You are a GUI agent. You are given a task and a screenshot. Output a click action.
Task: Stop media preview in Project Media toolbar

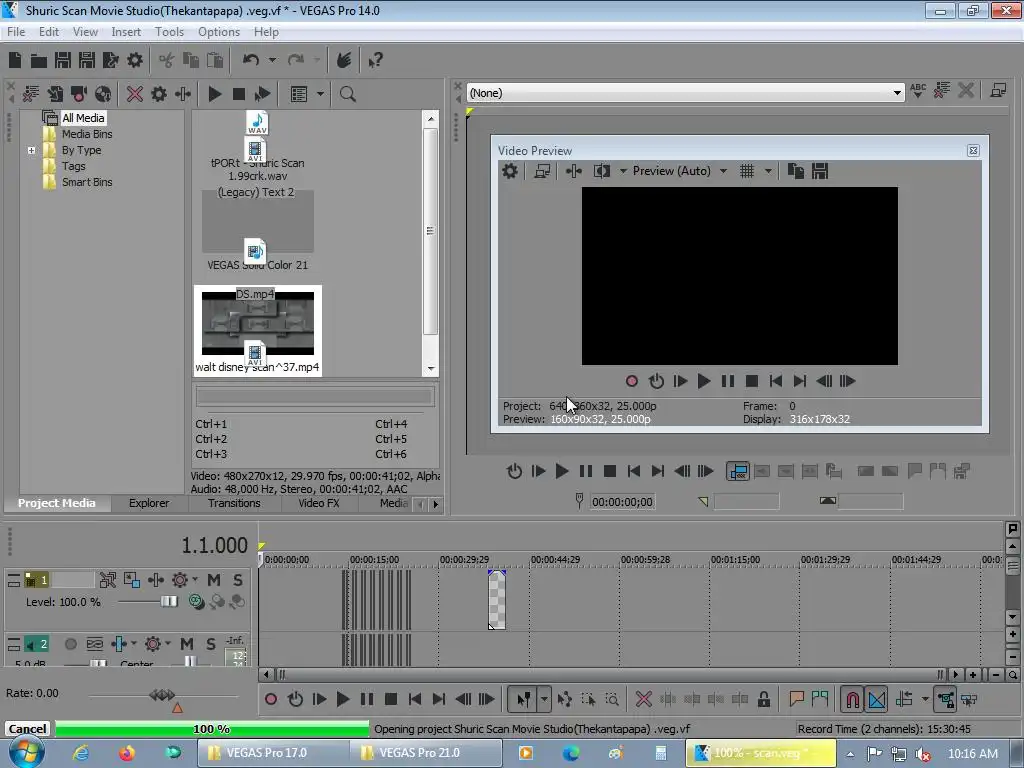click(238, 94)
